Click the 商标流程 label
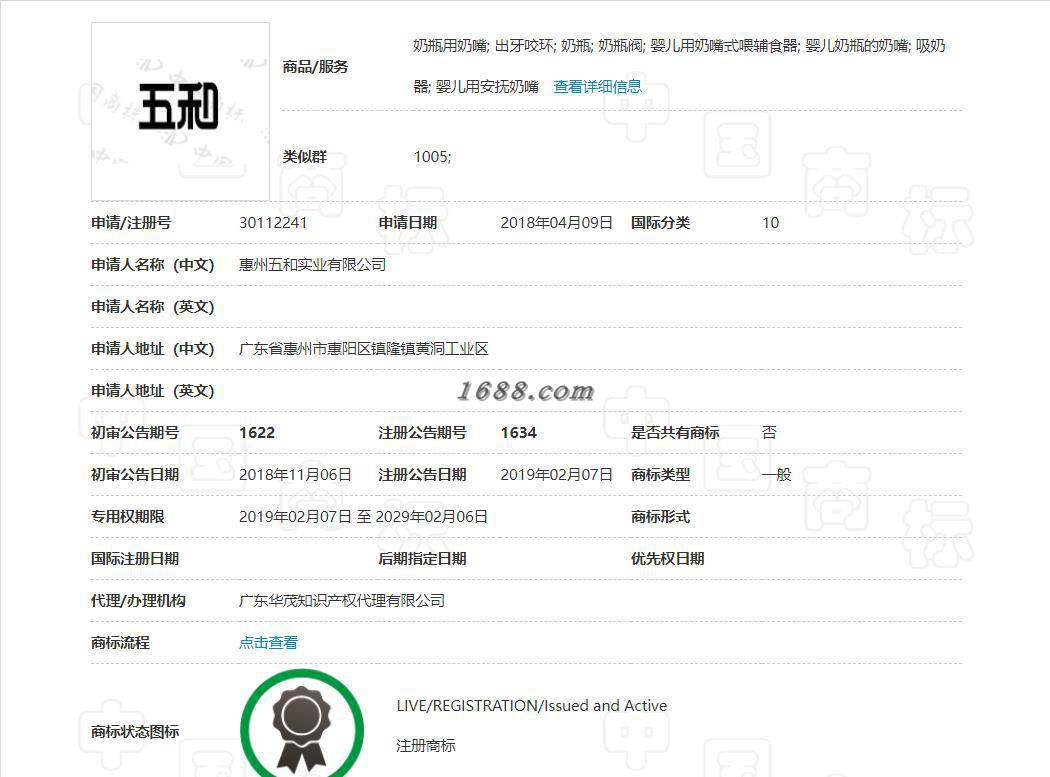 121,643
